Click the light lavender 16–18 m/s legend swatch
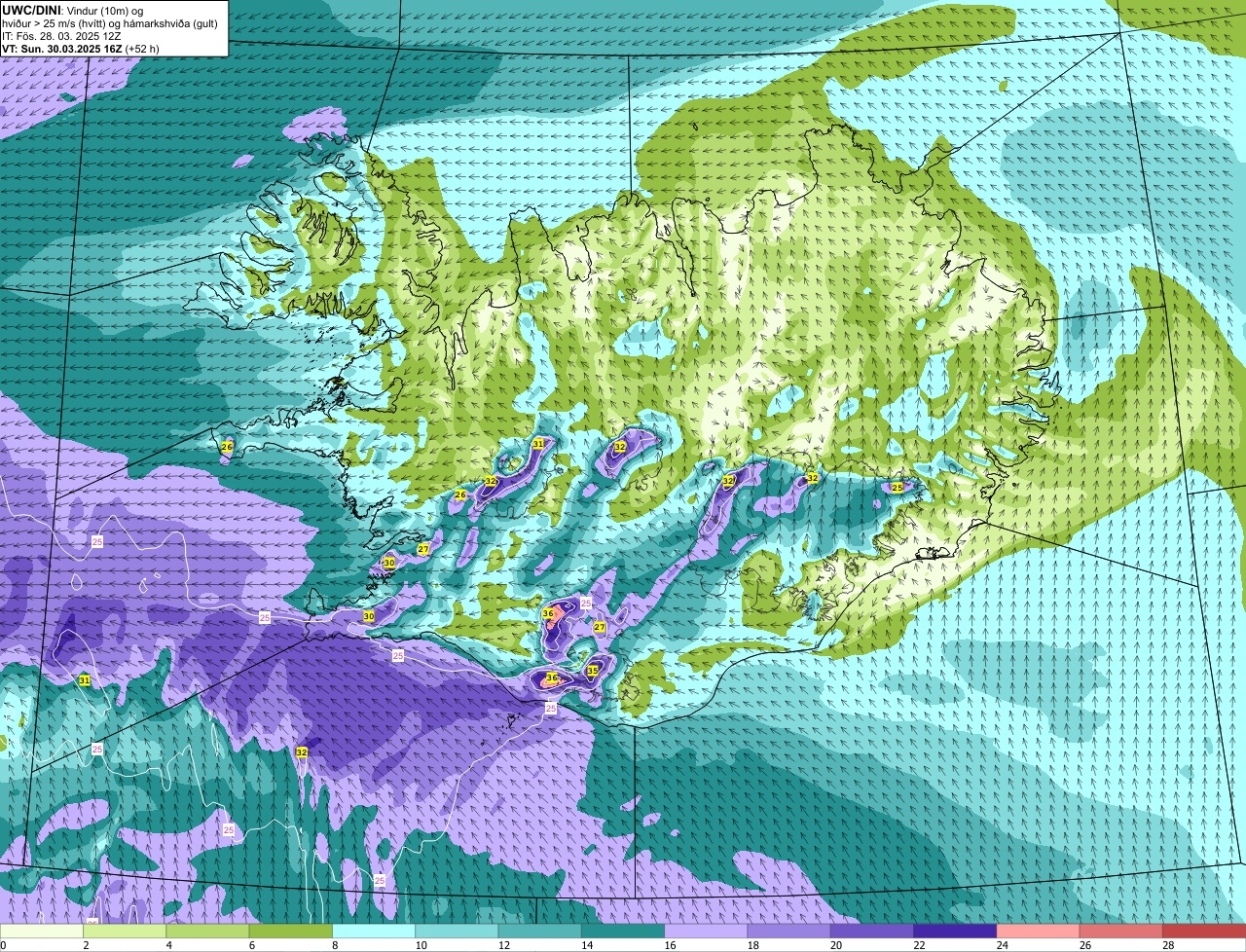This screenshot has width=1246, height=952. pyautogui.click(x=706, y=931)
